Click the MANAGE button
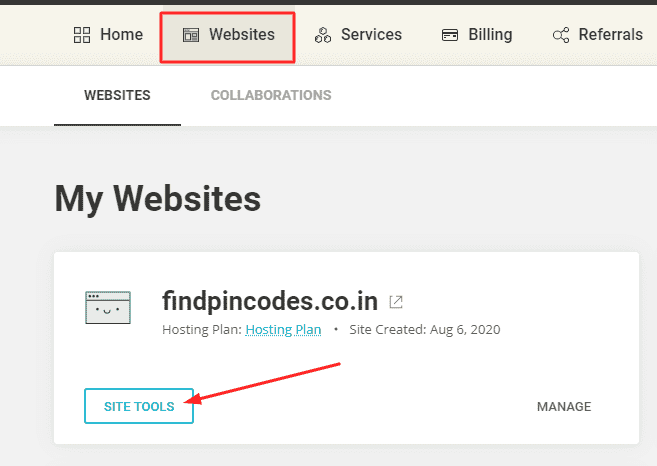The height and width of the screenshot is (466, 657). 564,406
